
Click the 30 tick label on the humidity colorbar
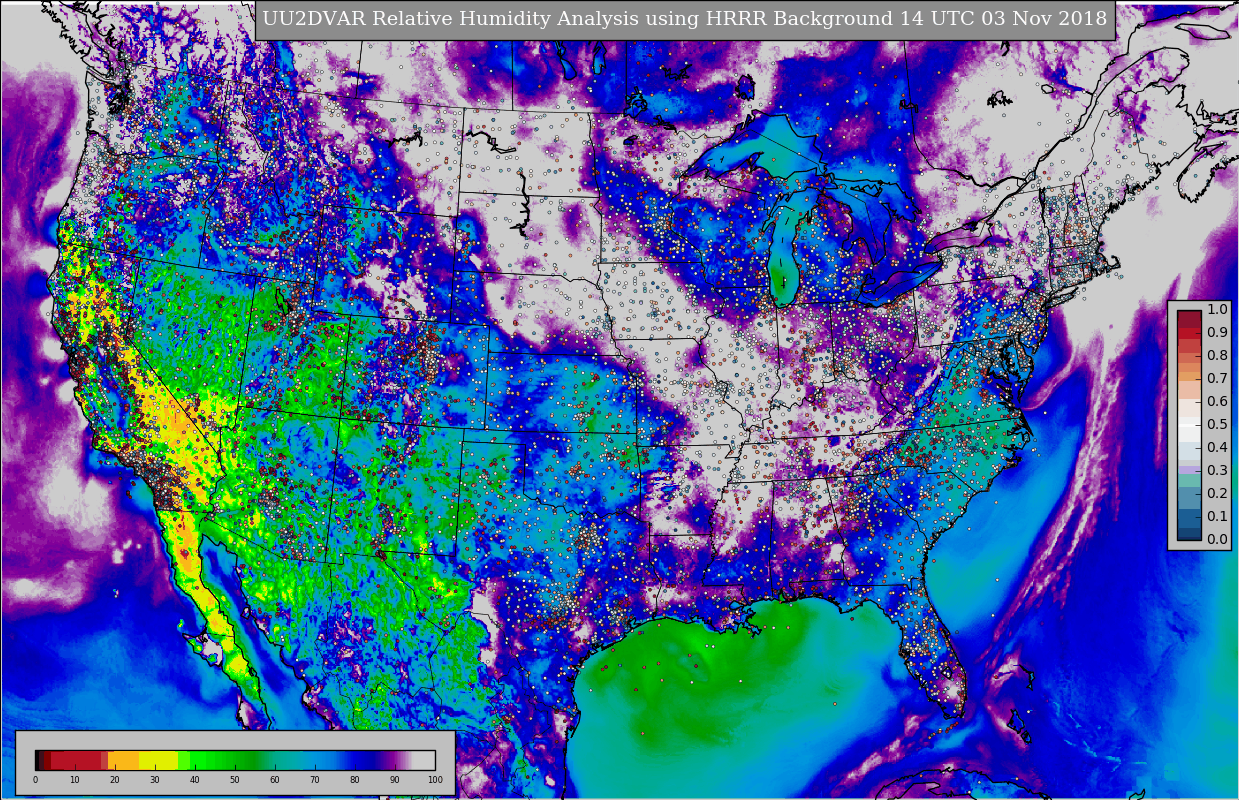155,780
